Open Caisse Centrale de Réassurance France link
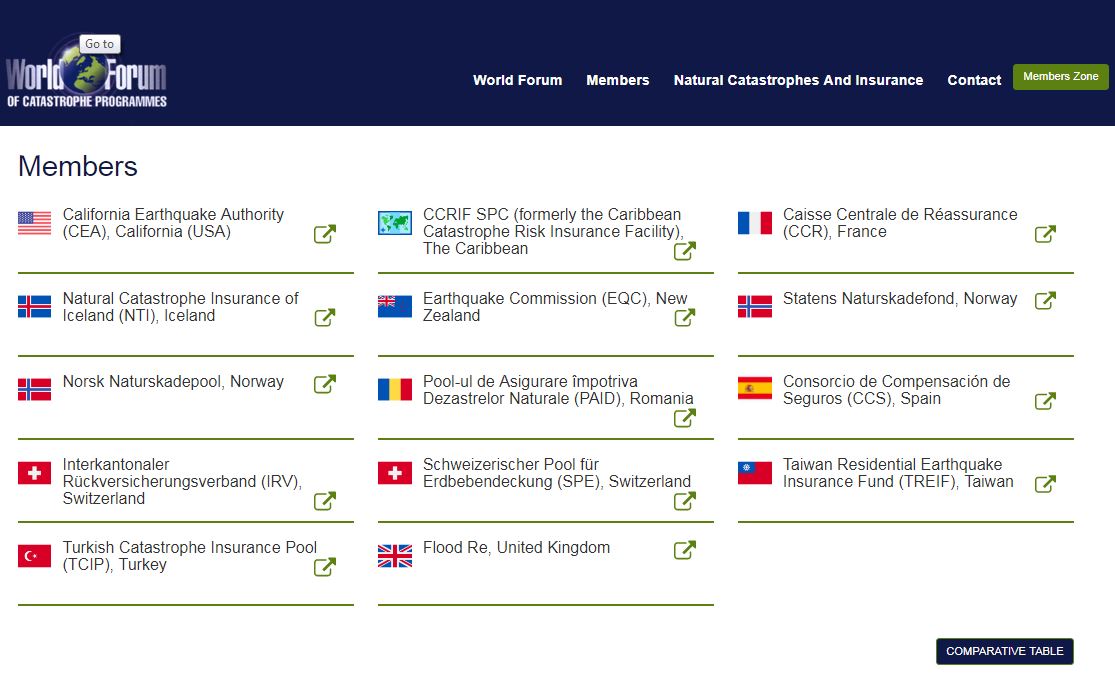The width and height of the screenshot is (1115, 674). coord(900,223)
